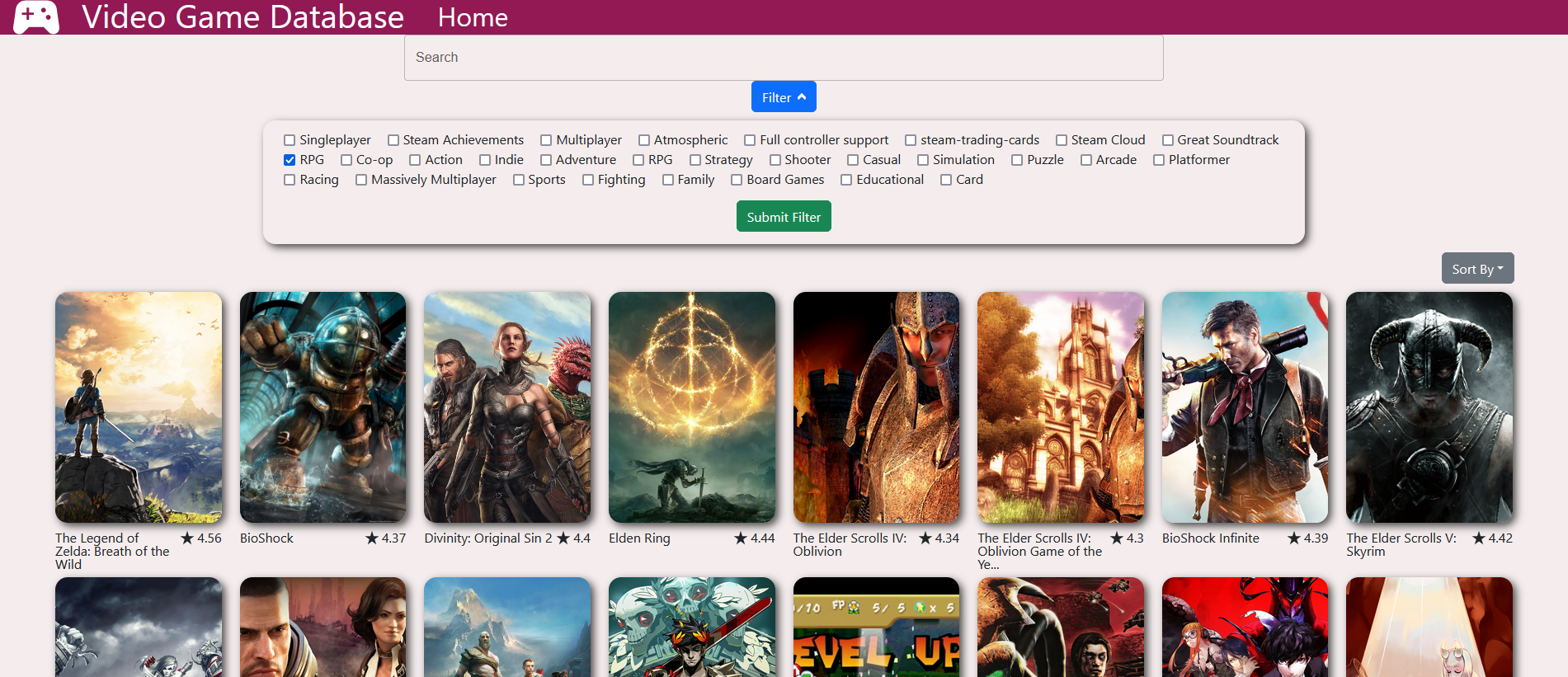The image size is (1568, 677).
Task: Check the Steam Cloud filter
Action: pyautogui.click(x=1062, y=140)
